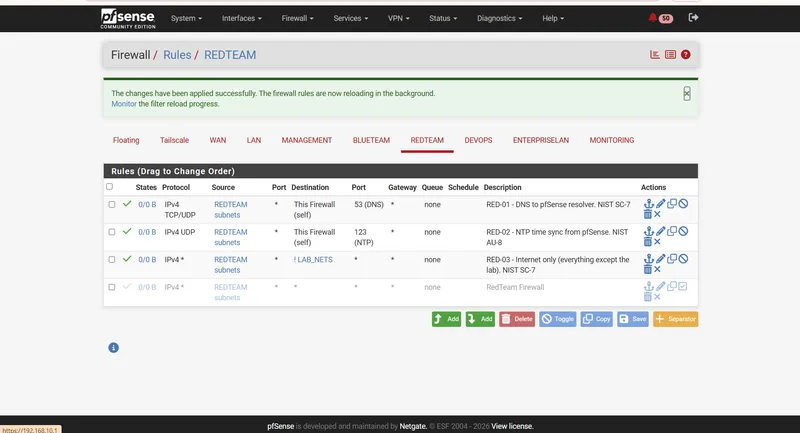This screenshot has height=433, width=800.
Task: Check the box for the RED-02 NTP rule
Action: 112,232
